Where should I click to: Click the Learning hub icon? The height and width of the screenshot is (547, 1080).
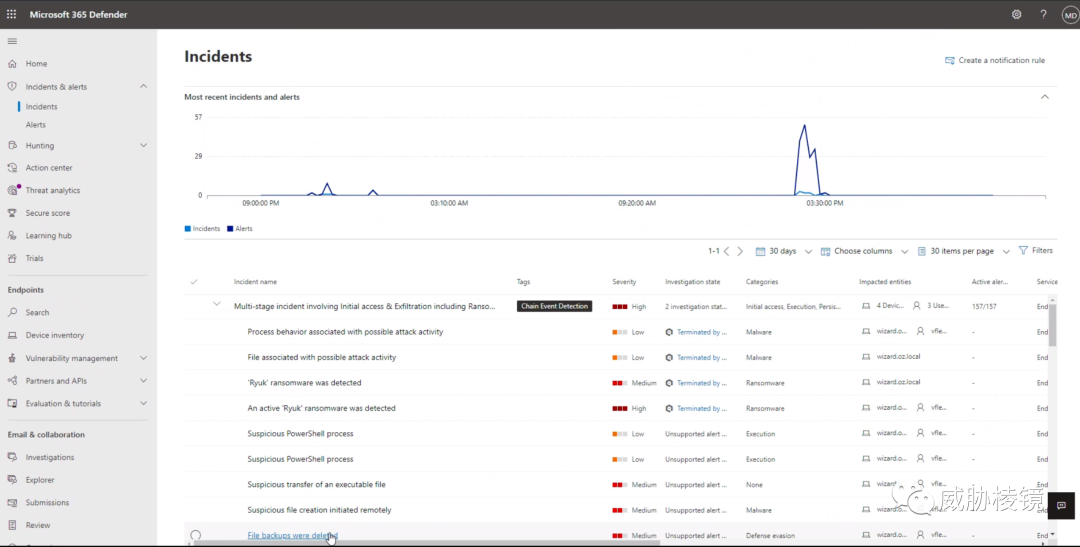click(x=12, y=235)
